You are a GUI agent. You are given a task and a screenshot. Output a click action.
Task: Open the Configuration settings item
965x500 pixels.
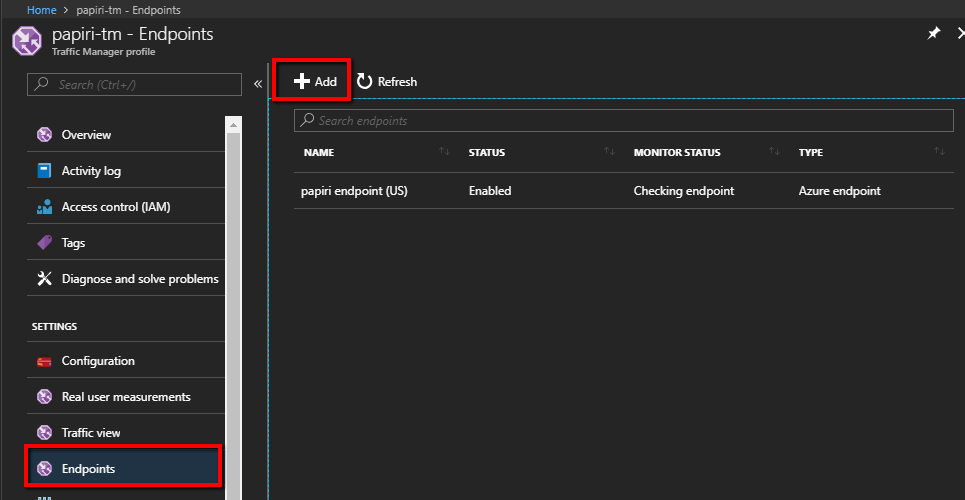(126, 360)
